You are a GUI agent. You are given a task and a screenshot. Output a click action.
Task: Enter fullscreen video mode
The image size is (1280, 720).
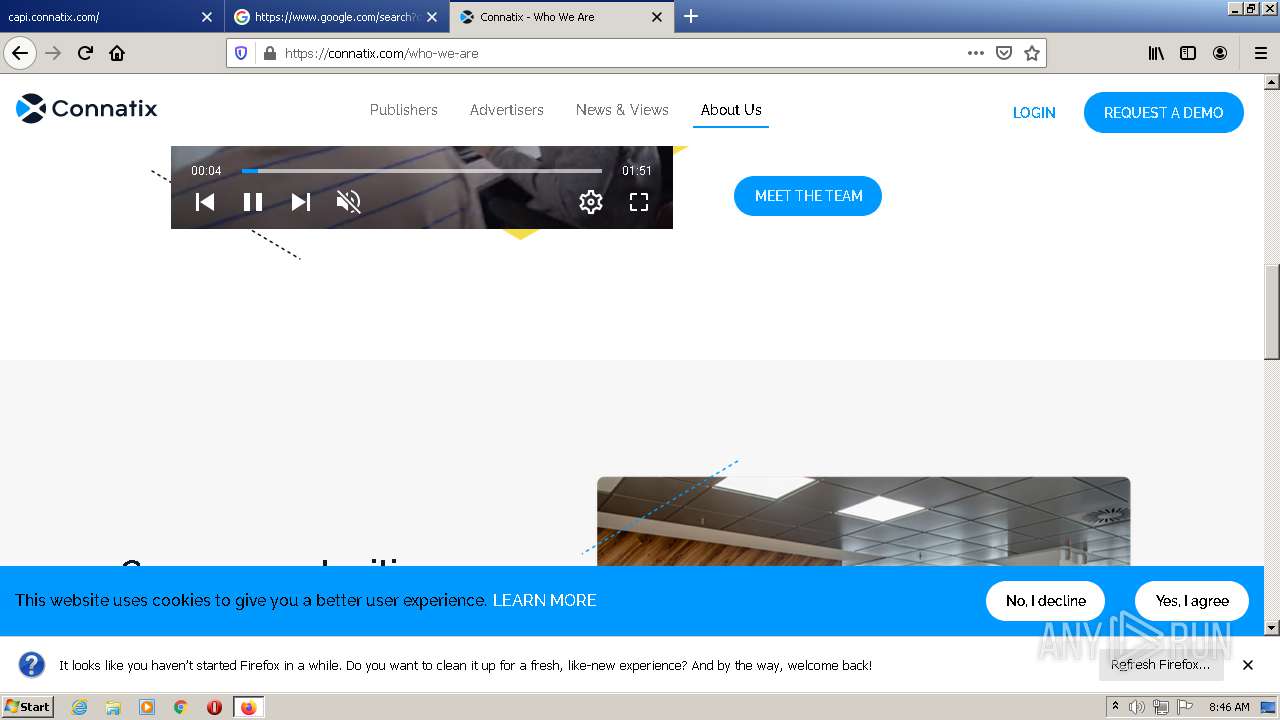coord(639,202)
